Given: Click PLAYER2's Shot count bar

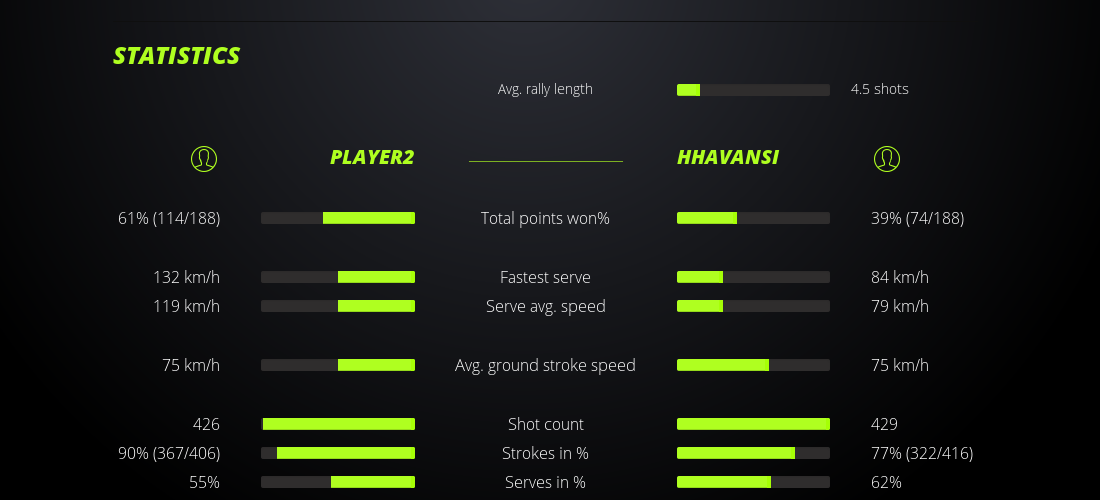Looking at the screenshot, I should click(338, 424).
